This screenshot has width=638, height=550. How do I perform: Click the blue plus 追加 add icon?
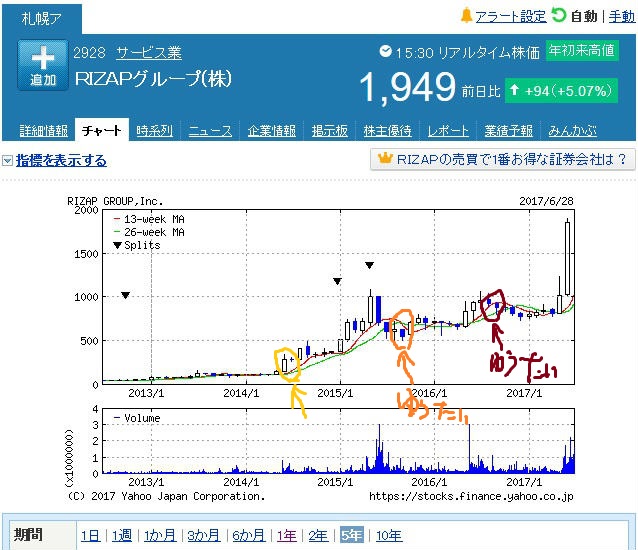click(x=43, y=66)
